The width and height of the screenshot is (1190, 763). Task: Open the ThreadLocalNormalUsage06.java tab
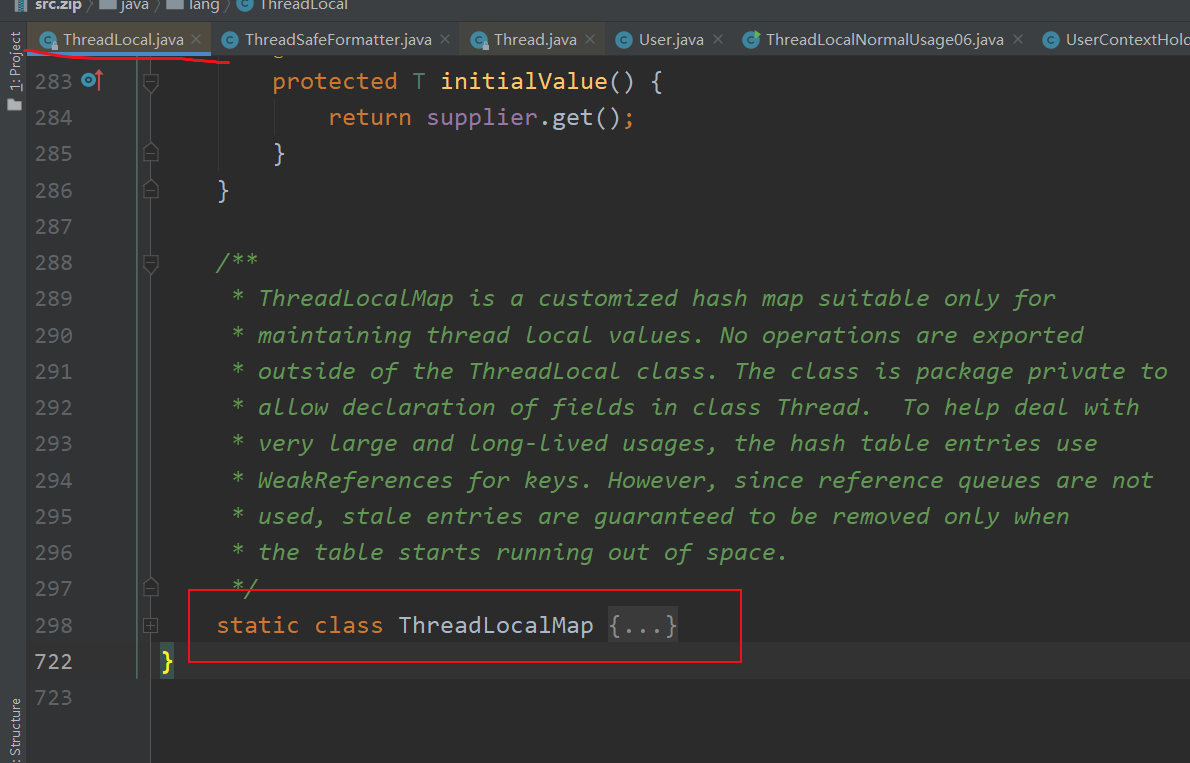click(880, 40)
